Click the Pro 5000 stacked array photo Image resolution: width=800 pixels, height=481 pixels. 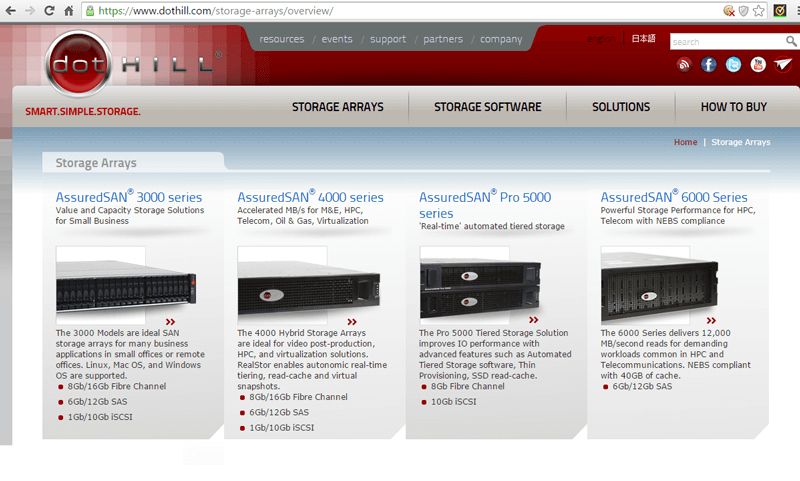tap(480, 286)
